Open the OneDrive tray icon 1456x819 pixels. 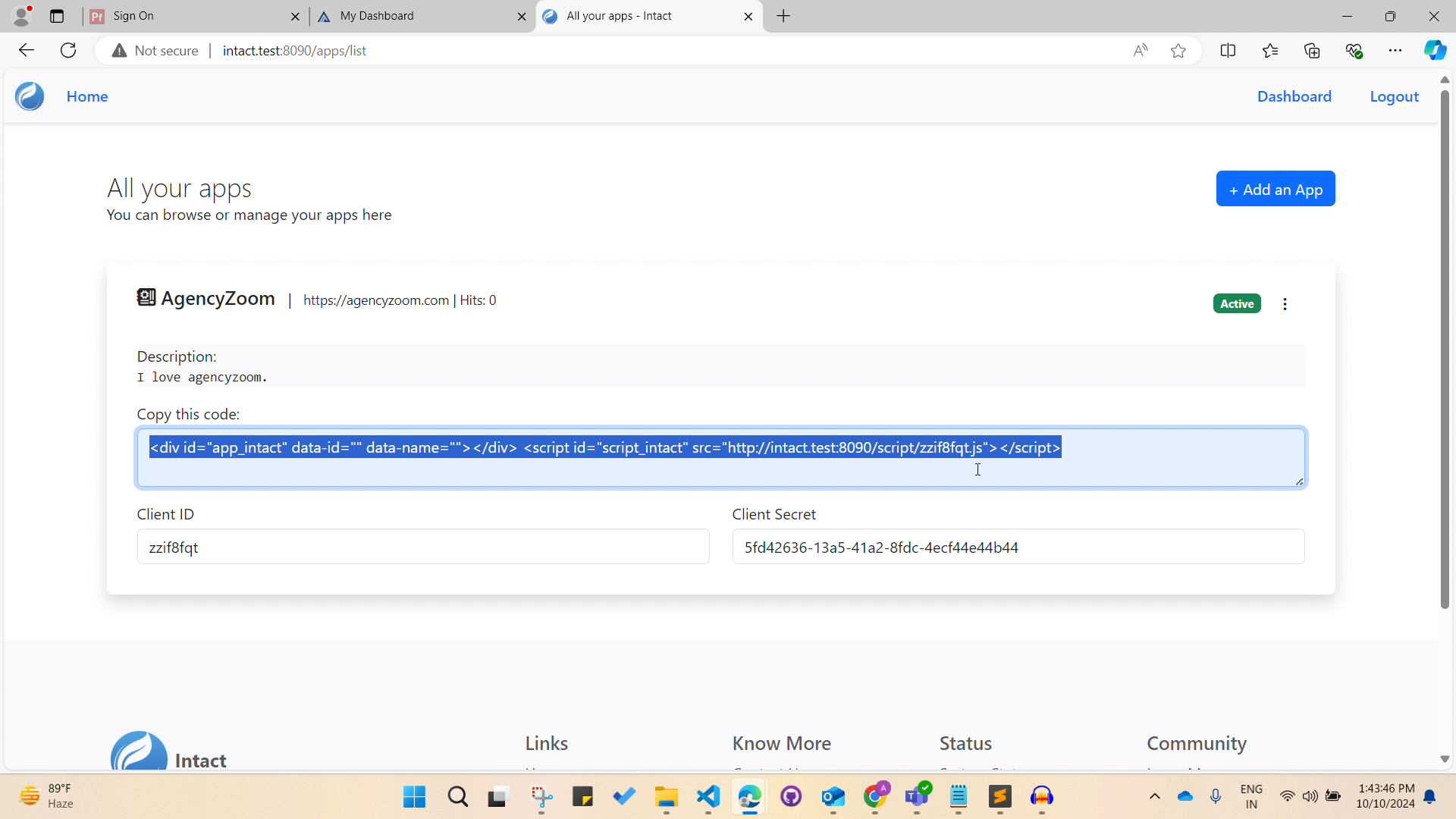(x=1185, y=797)
